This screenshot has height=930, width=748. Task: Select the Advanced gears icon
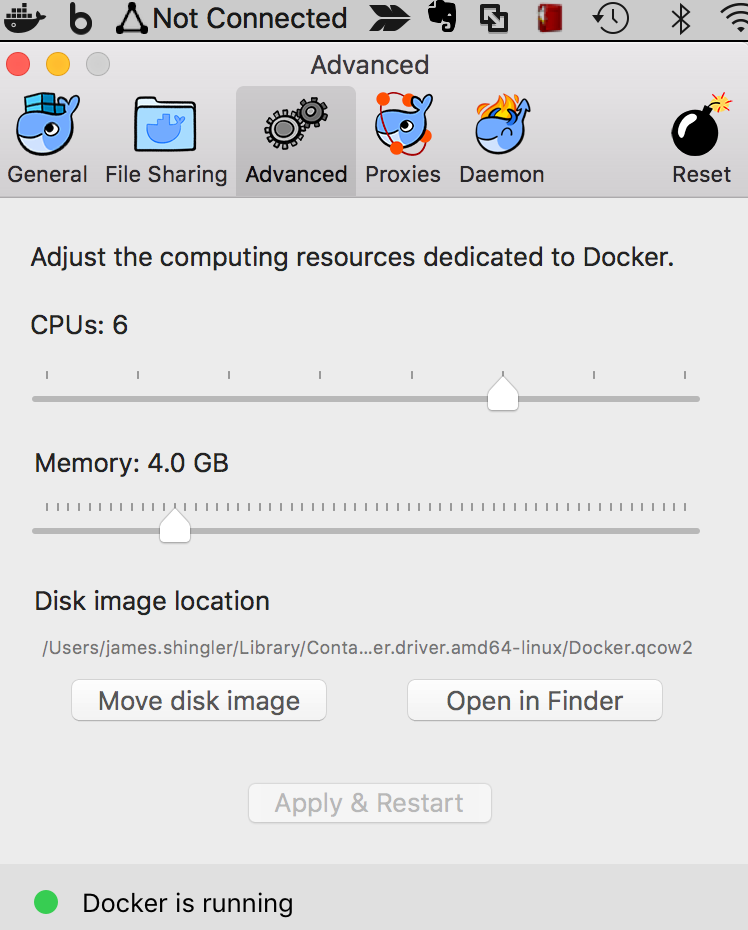(296, 123)
